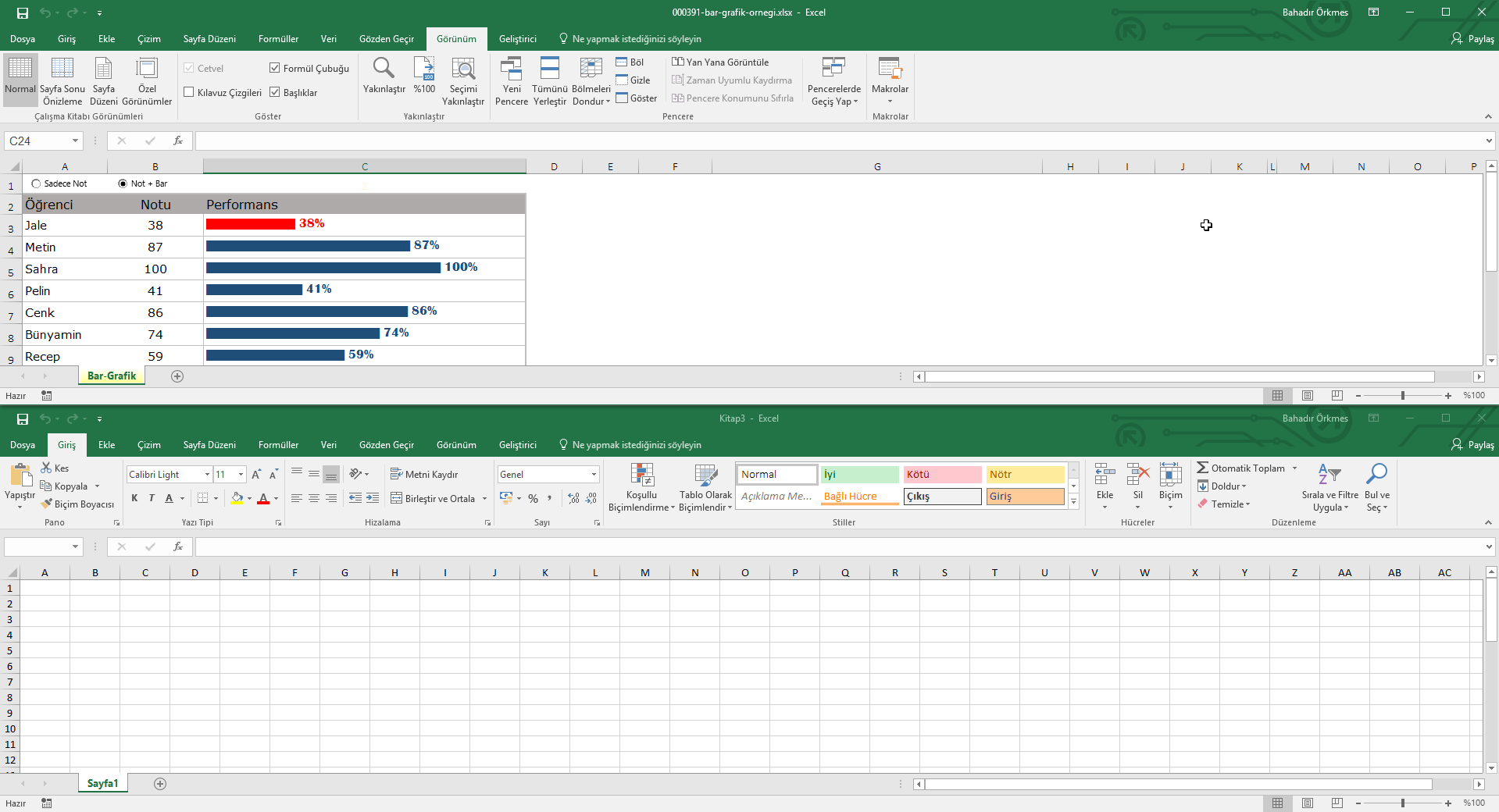Enable the Kılavuz Çizgileri checkbox
The height and width of the screenshot is (812, 1499).
click(x=189, y=92)
